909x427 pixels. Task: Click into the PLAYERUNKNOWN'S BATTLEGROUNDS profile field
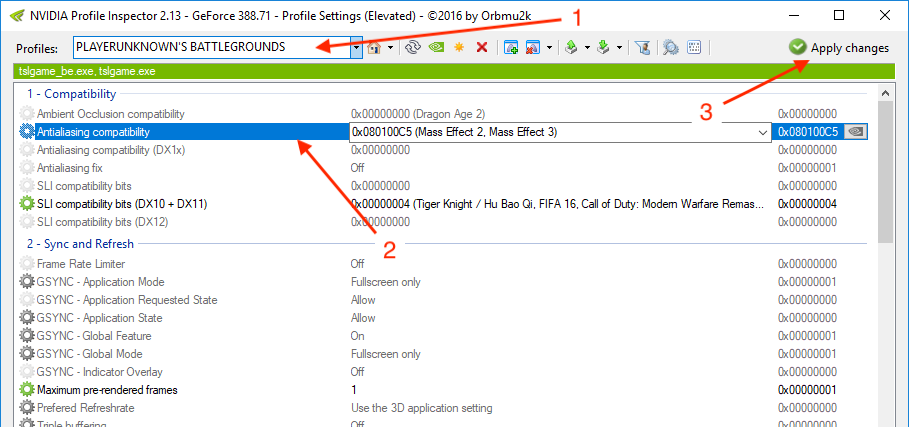click(212, 48)
